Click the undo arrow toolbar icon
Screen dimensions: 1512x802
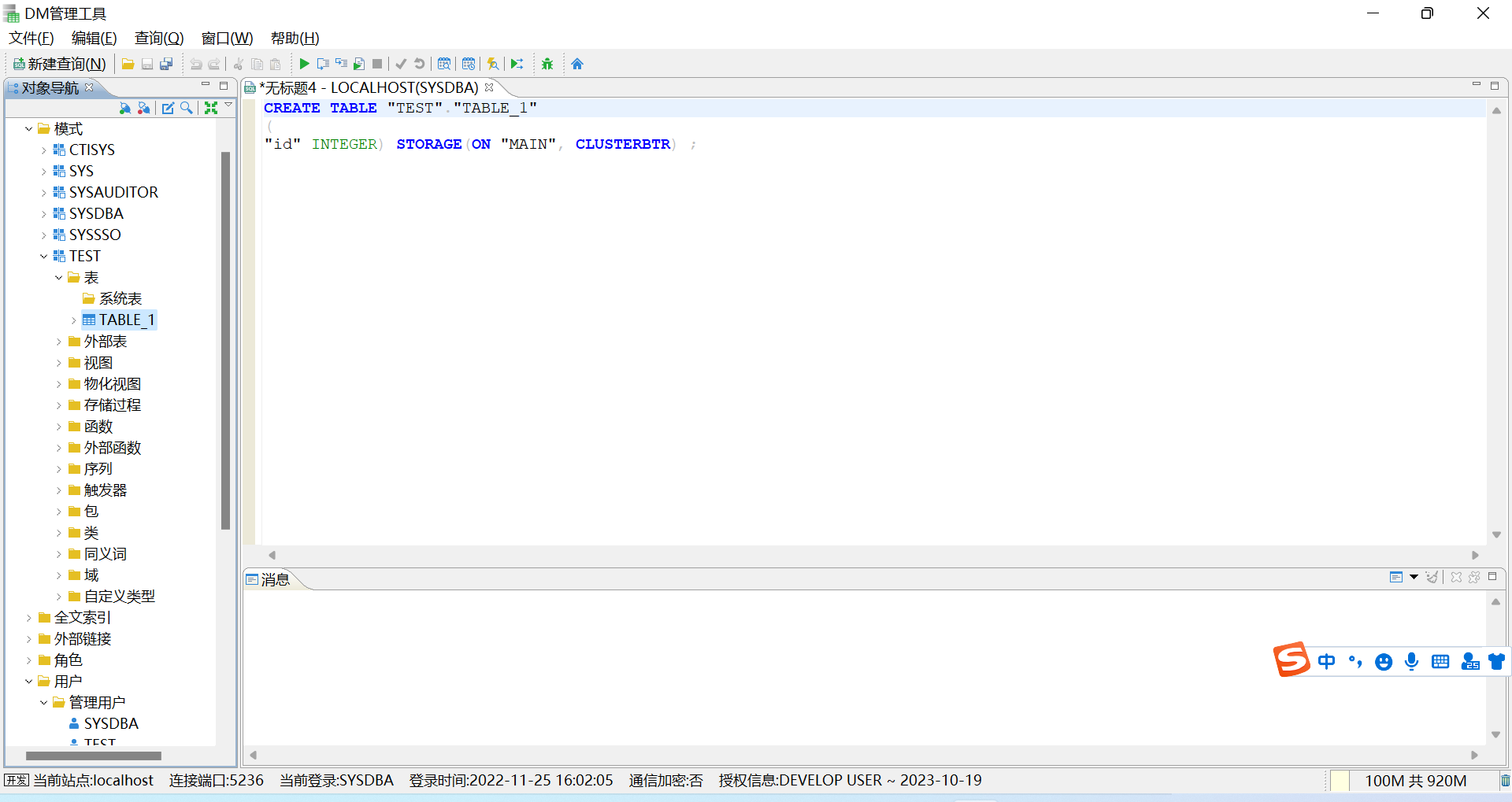(x=196, y=64)
